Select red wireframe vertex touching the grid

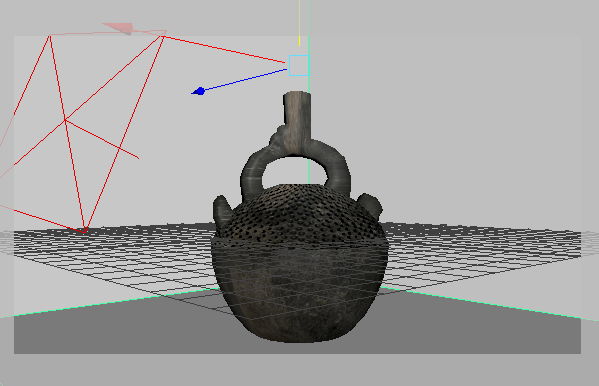click(x=84, y=231)
